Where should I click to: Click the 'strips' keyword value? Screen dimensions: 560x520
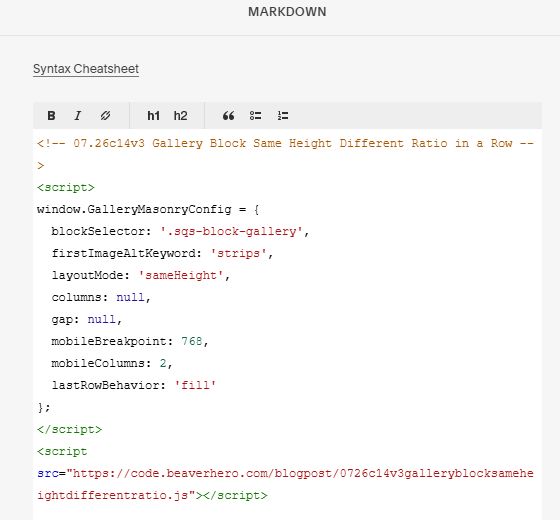[238, 254]
